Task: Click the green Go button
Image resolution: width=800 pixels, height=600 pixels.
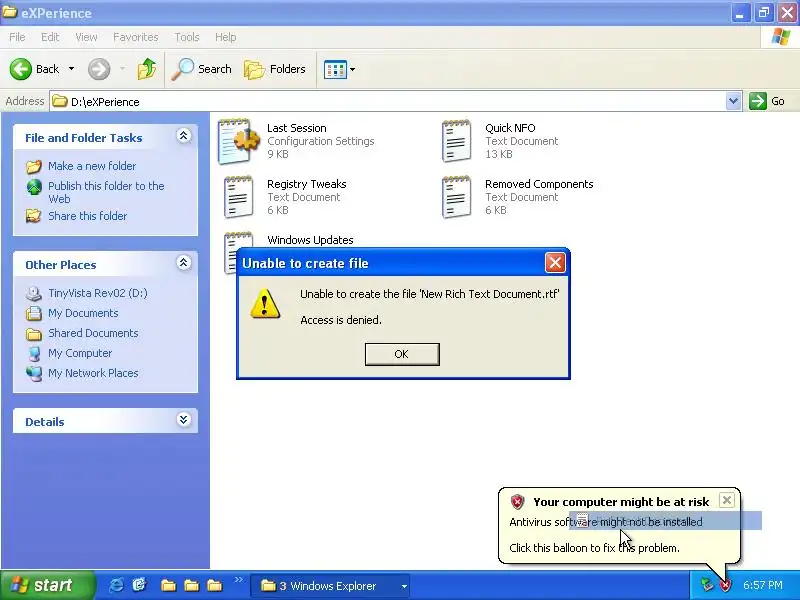Action: (767, 101)
